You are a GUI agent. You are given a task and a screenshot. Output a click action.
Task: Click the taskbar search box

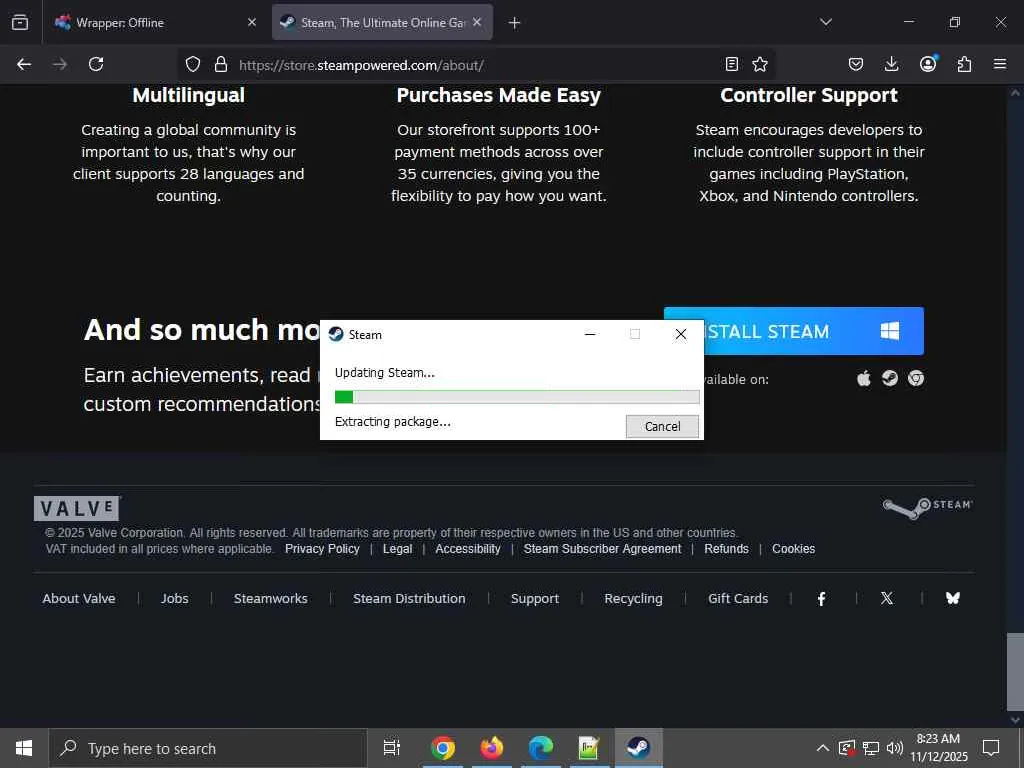pyautogui.click(x=208, y=748)
